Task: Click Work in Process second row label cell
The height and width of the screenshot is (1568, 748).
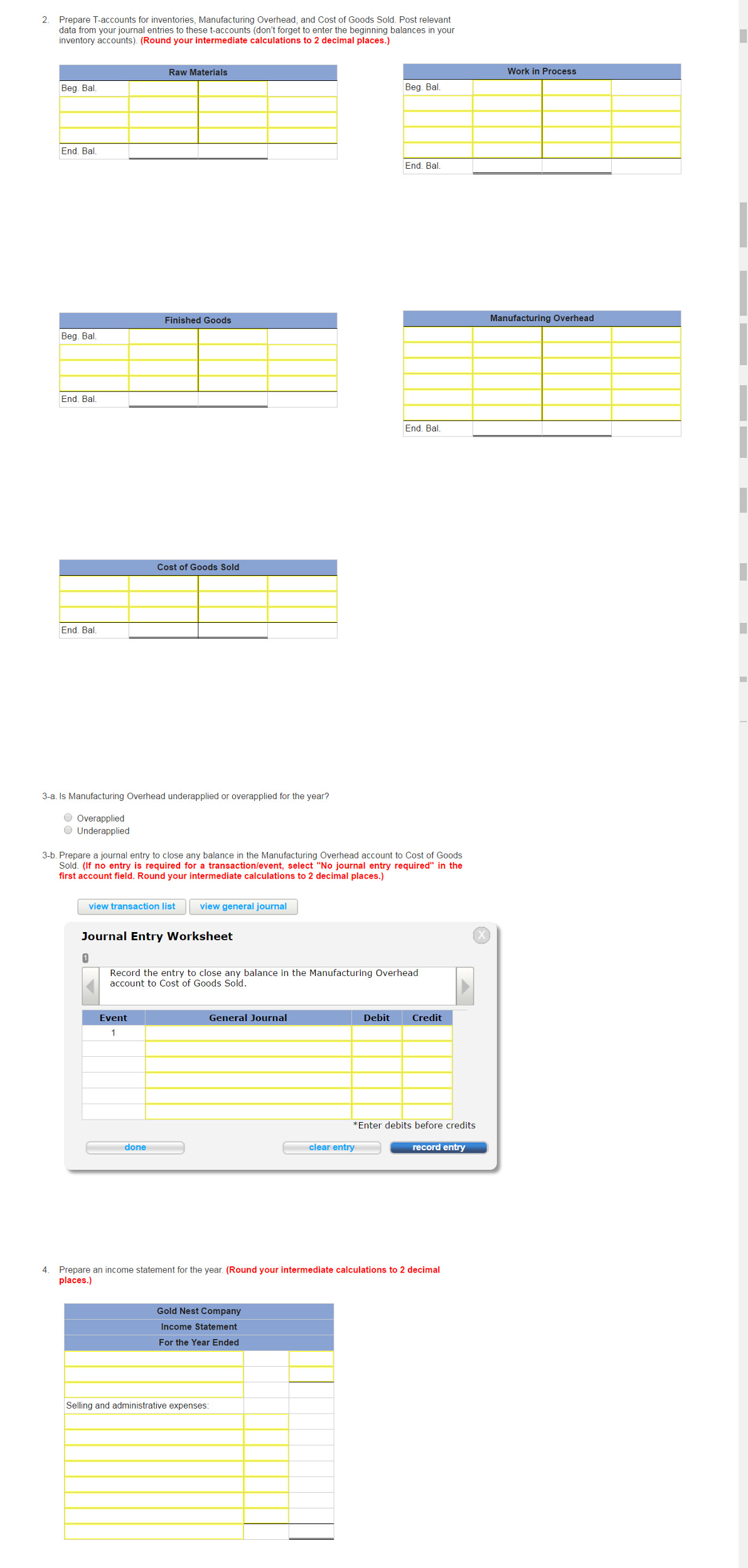Action: 438,103
